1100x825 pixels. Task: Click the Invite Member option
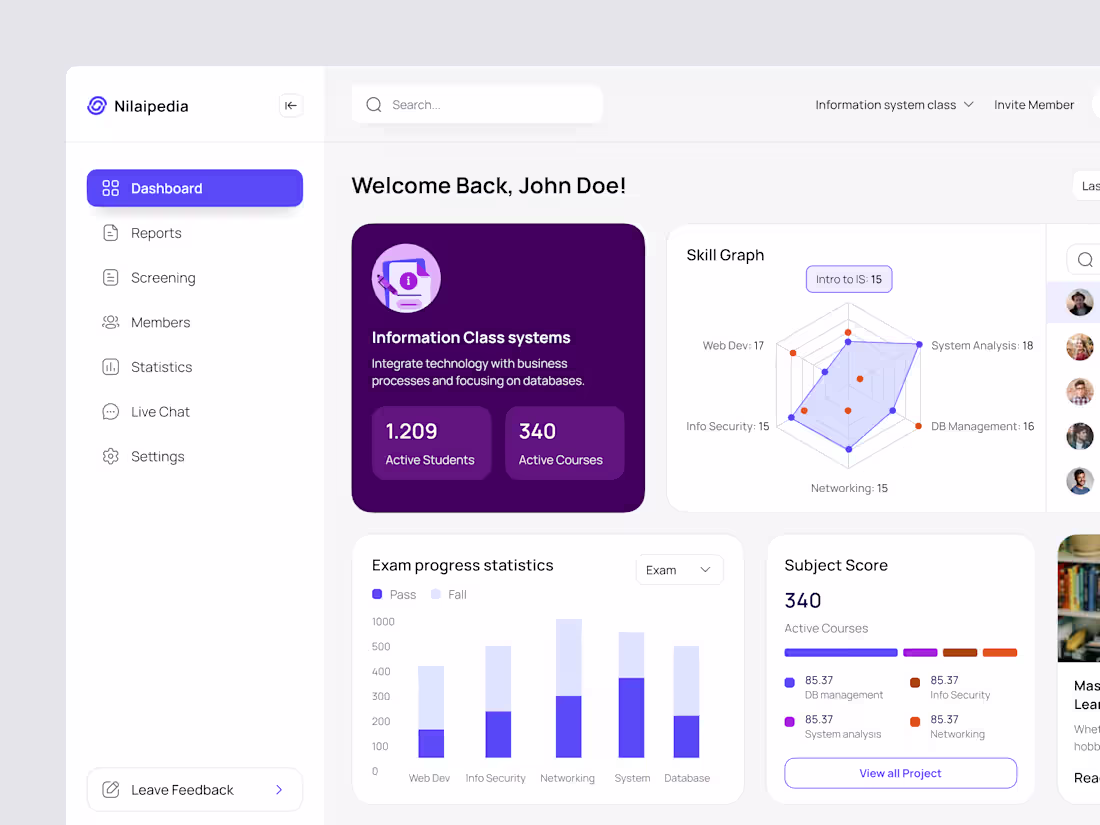(1034, 104)
